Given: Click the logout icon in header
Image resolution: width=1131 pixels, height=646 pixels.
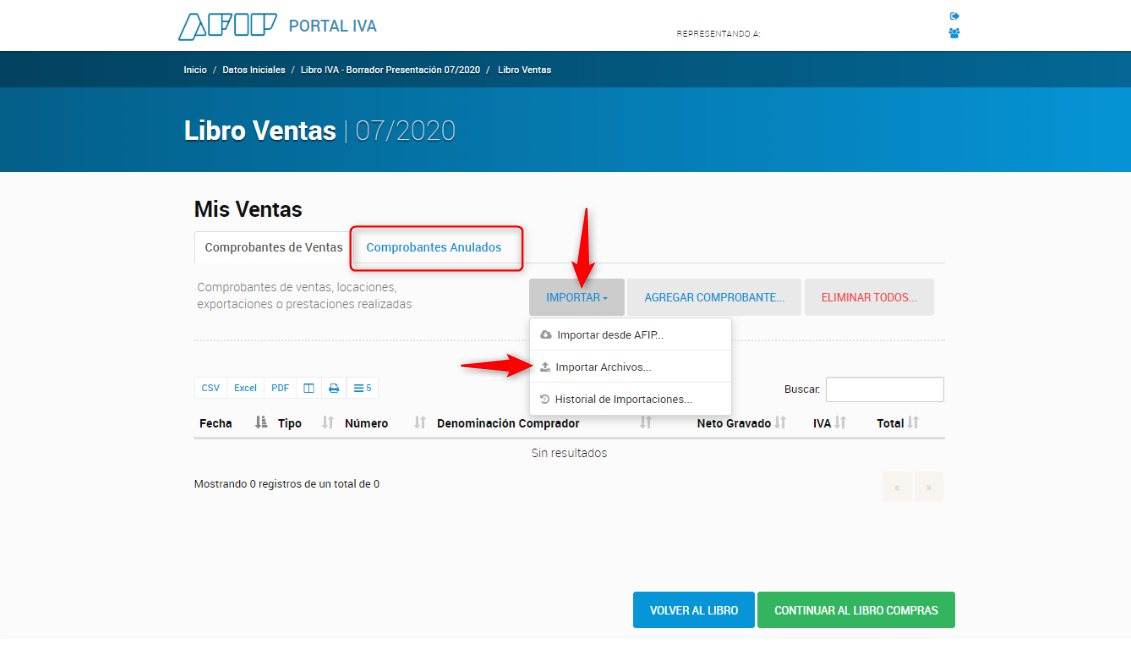Looking at the screenshot, I should click(954, 16).
